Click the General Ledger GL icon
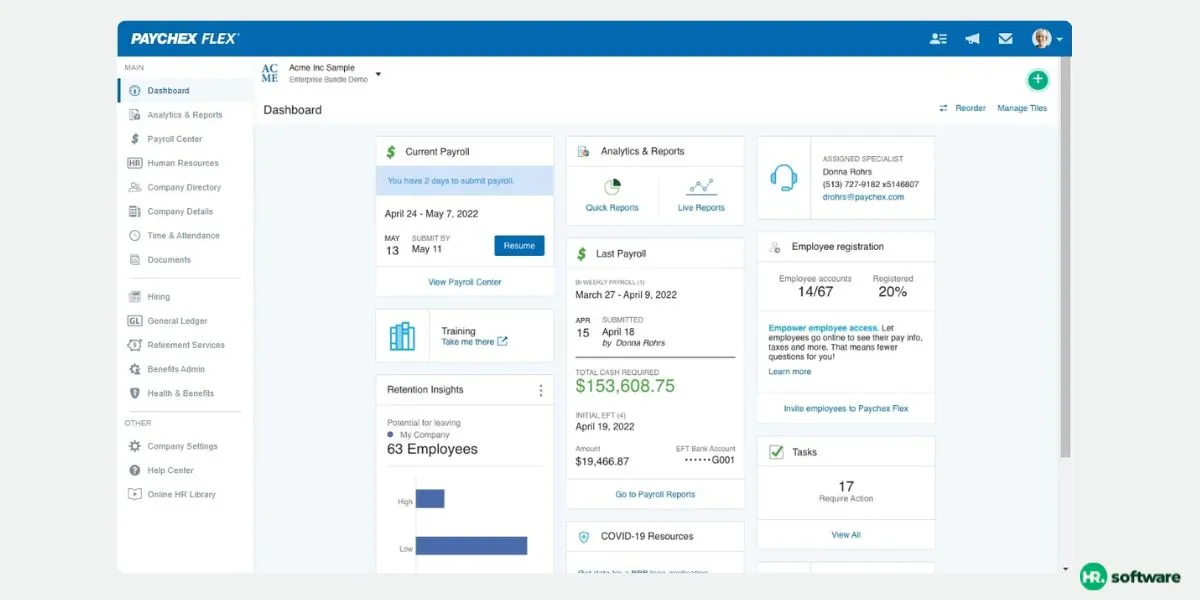 [x=135, y=321]
